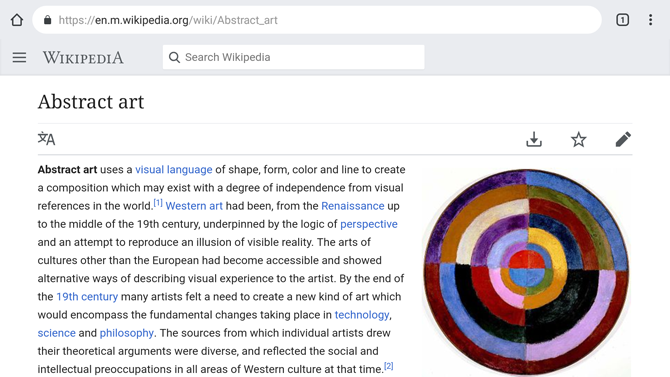Jump to citation reference [2]
The image size is (670, 377).
click(388, 366)
